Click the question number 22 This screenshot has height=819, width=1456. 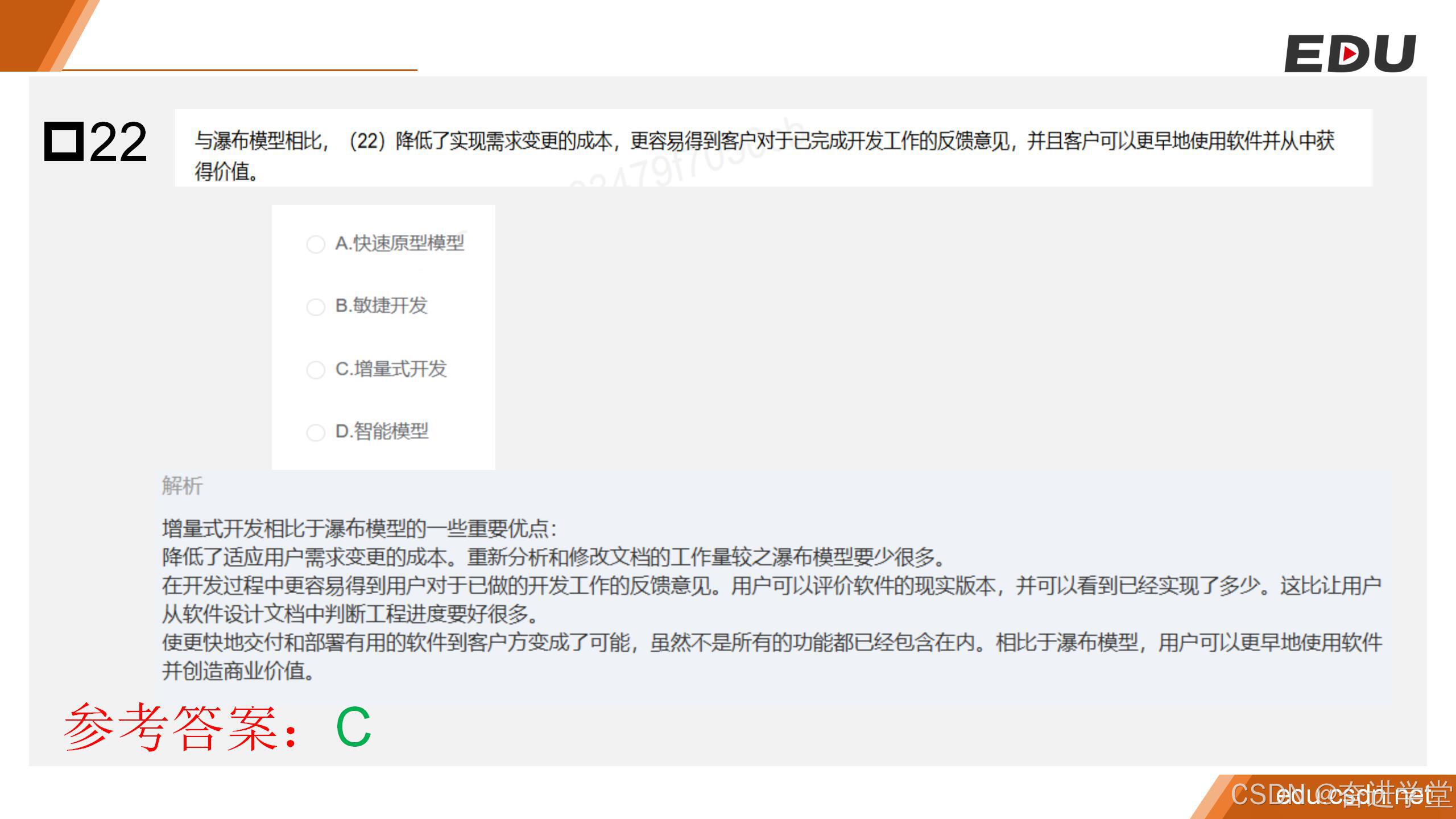click(x=118, y=142)
